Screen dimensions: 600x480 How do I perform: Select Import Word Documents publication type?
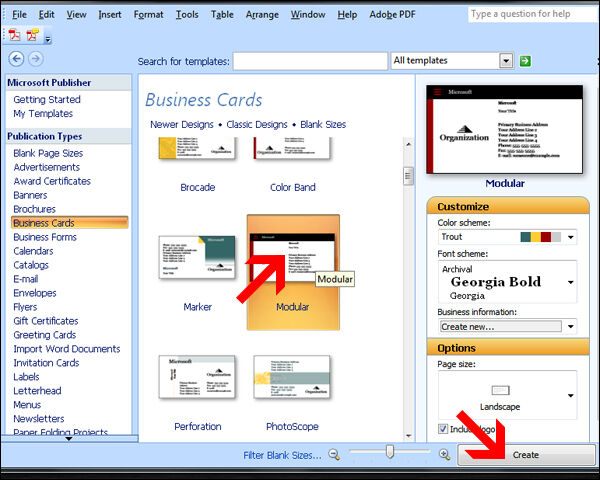(x=67, y=349)
